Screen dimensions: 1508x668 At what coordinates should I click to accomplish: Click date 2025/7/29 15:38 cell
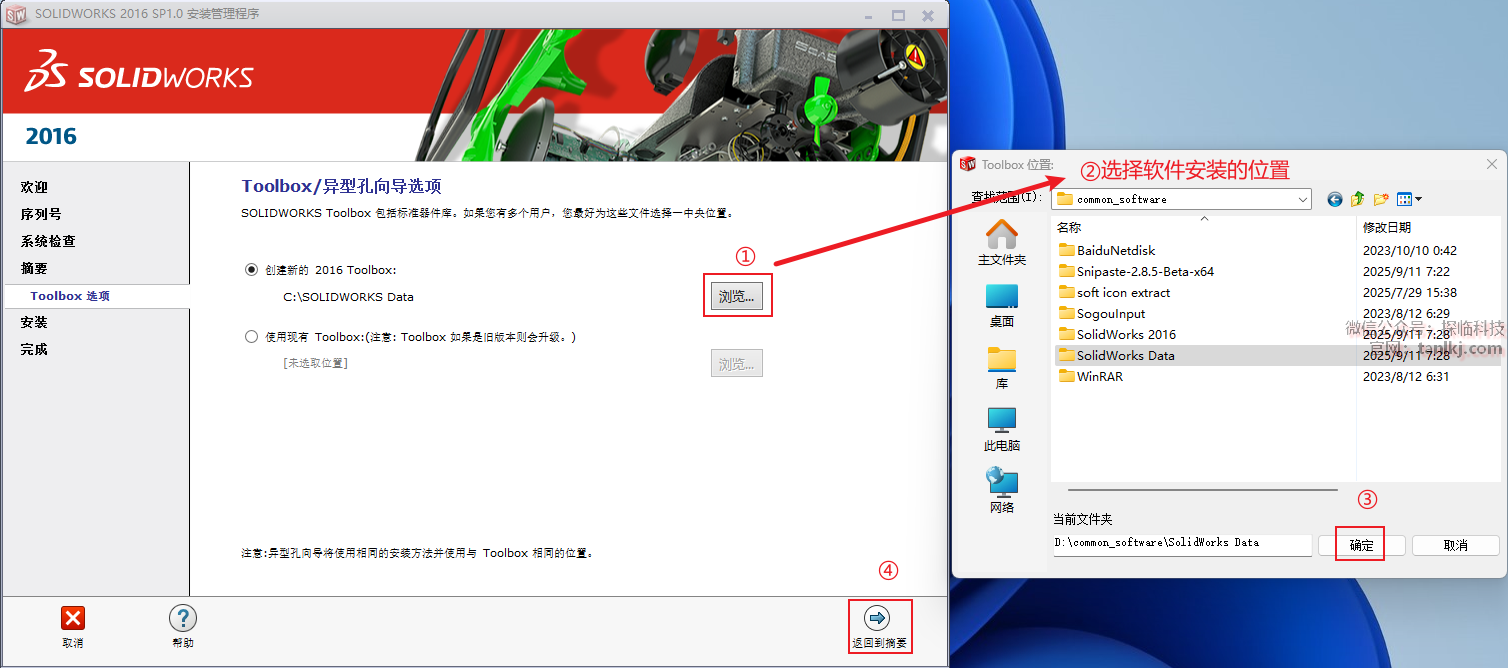click(x=1409, y=292)
